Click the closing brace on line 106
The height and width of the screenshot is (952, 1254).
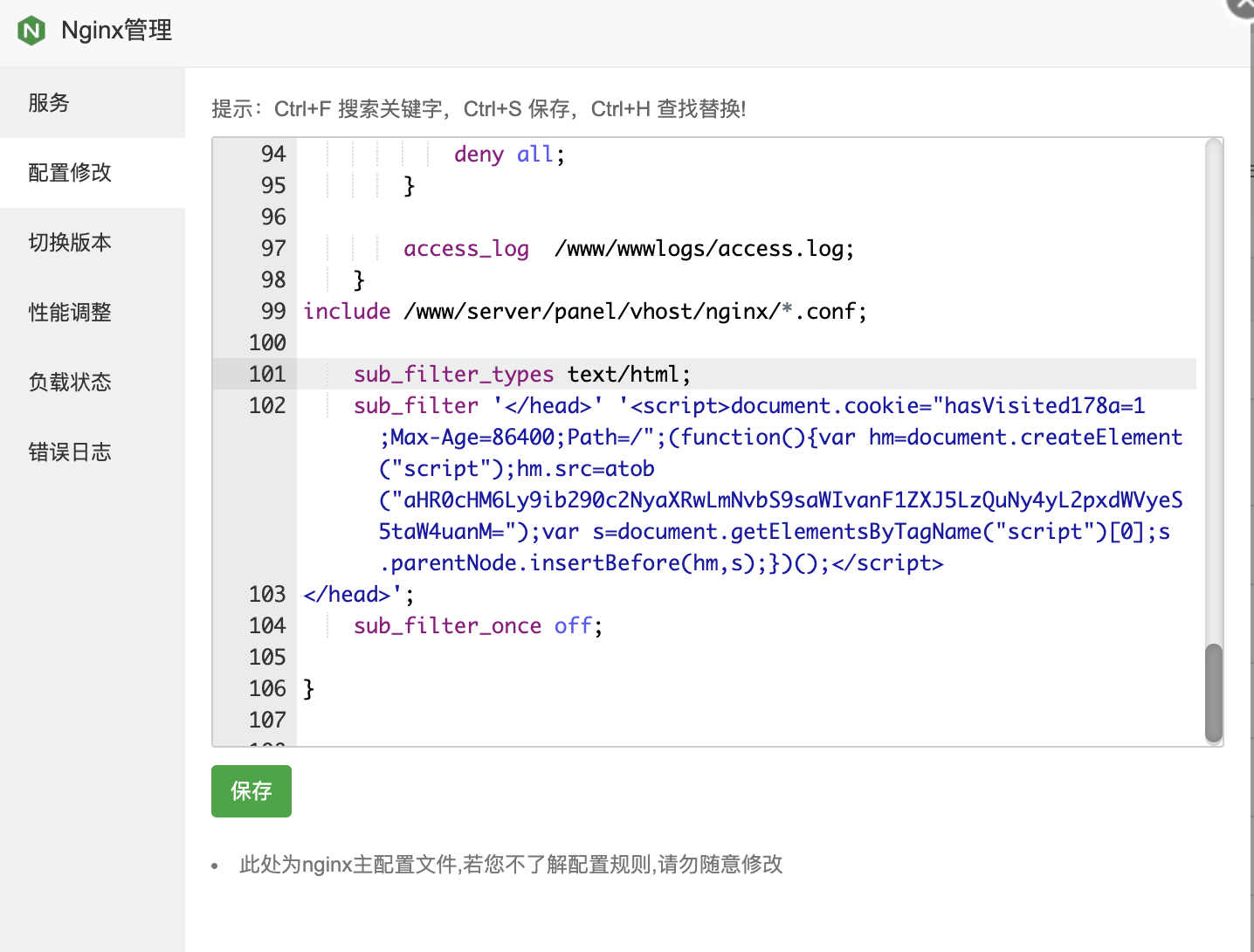tap(309, 689)
